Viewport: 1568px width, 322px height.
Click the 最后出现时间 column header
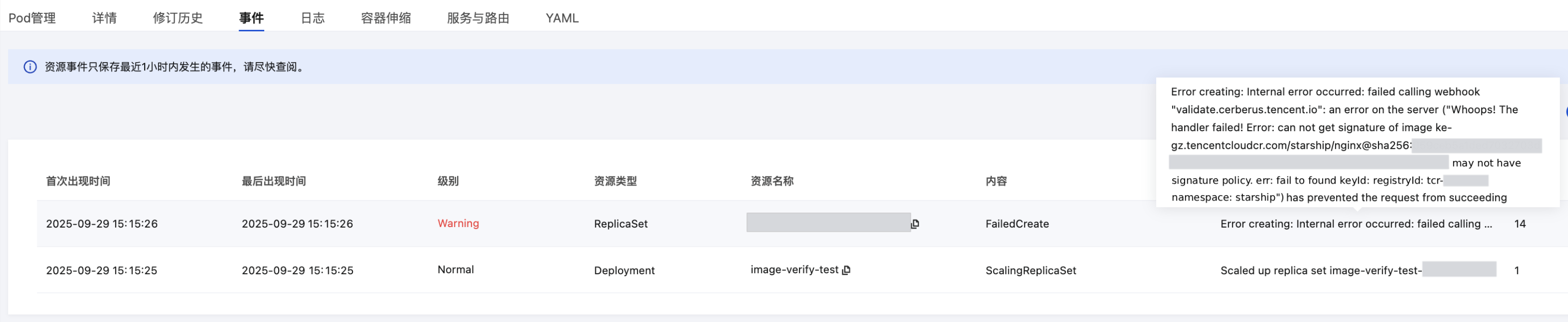point(273,181)
